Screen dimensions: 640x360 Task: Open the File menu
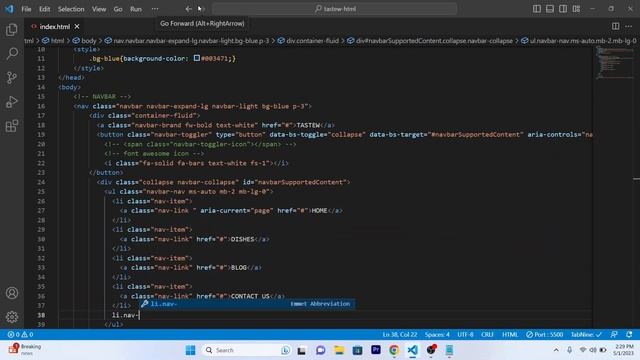coord(26,9)
